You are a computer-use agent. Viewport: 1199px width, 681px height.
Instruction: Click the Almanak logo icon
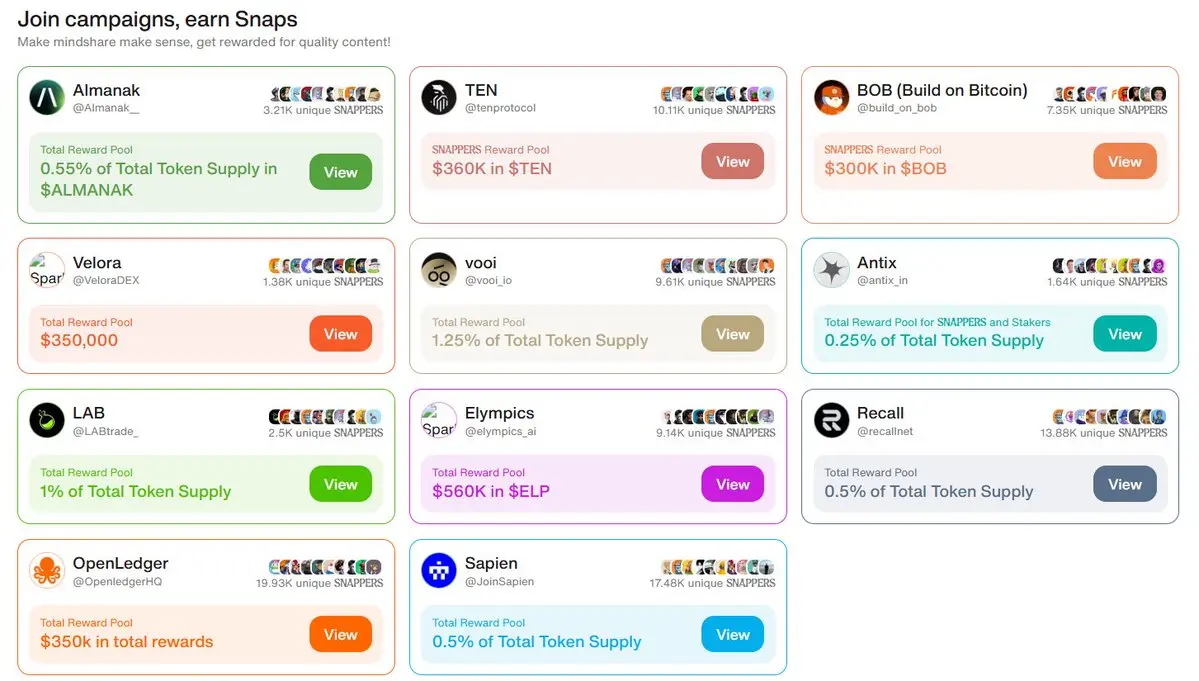pyautogui.click(x=47, y=98)
